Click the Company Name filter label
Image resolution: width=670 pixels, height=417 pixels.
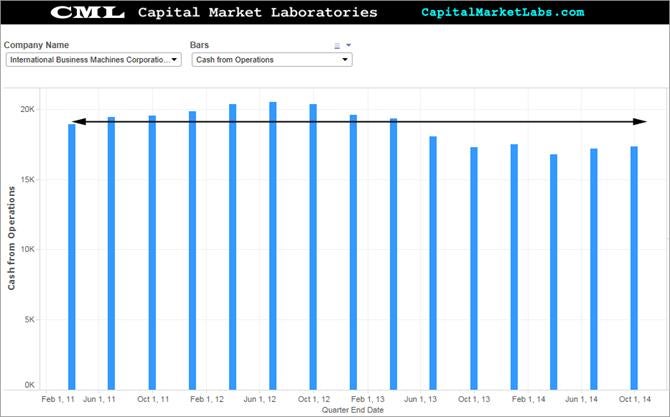[x=36, y=45]
